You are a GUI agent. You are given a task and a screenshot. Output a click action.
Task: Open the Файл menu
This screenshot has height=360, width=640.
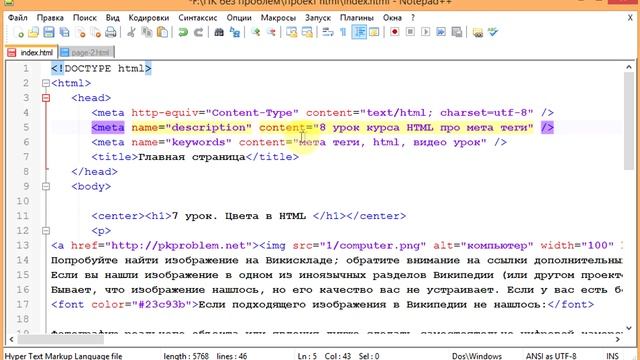click(18, 18)
